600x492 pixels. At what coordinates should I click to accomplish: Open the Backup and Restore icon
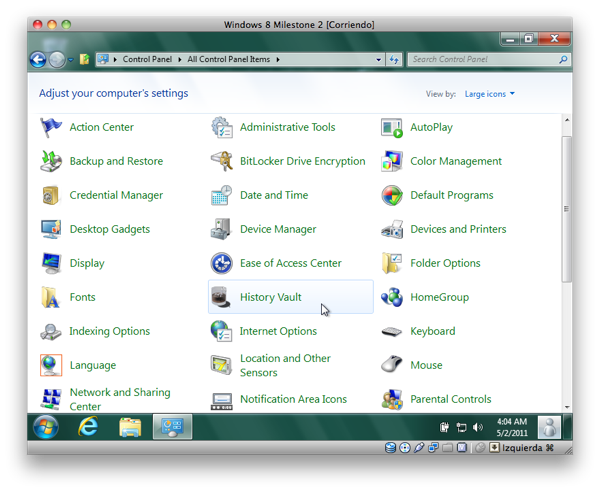pyautogui.click(x=51, y=161)
